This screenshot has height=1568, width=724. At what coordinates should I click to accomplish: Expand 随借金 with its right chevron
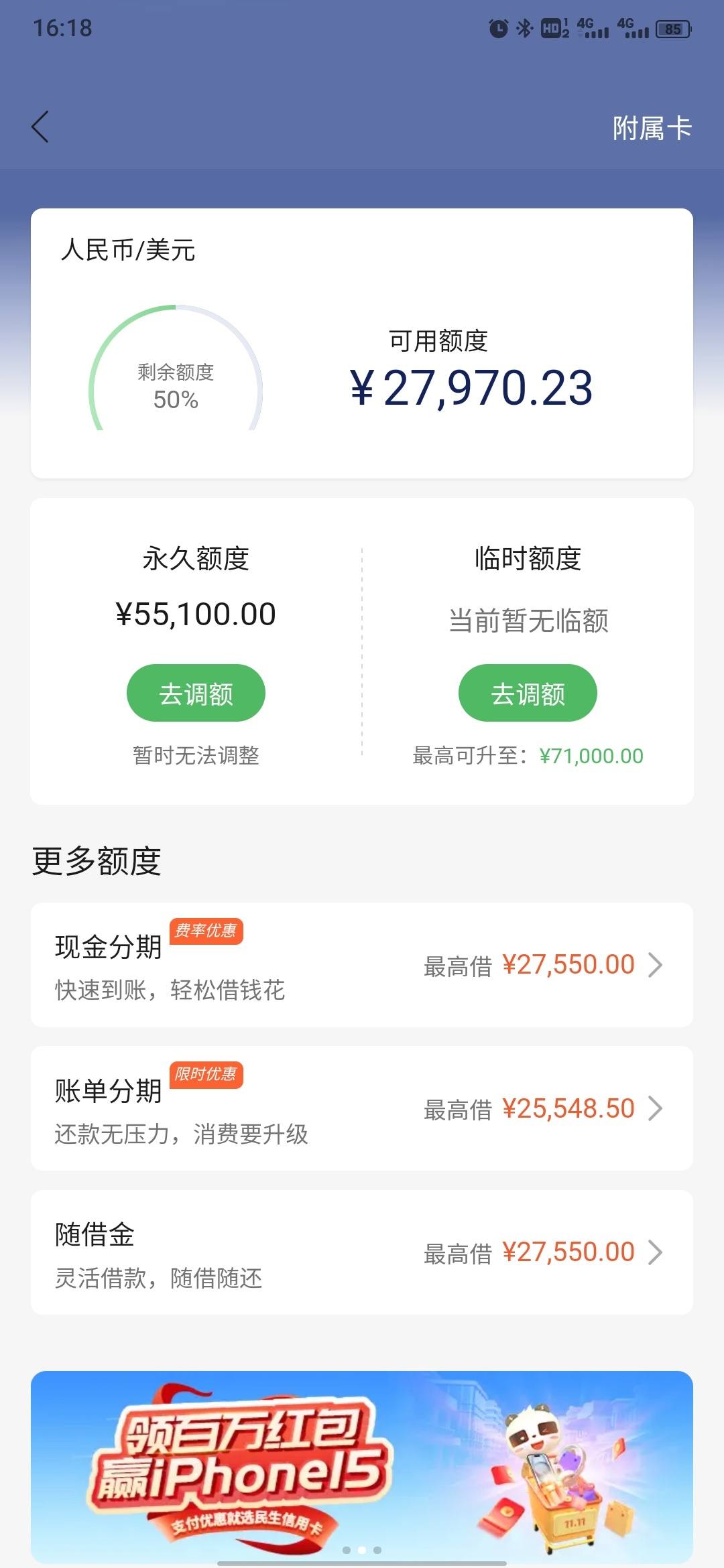tap(655, 1252)
